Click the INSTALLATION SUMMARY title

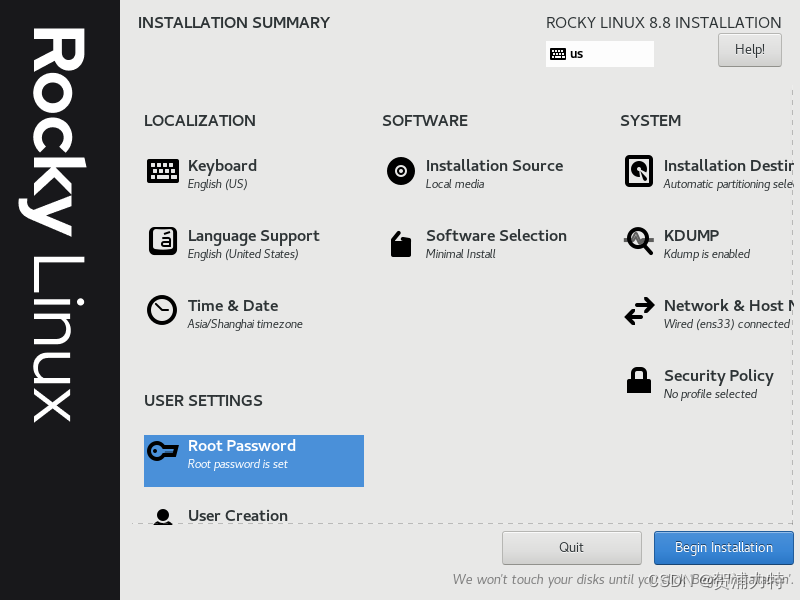[234, 23]
